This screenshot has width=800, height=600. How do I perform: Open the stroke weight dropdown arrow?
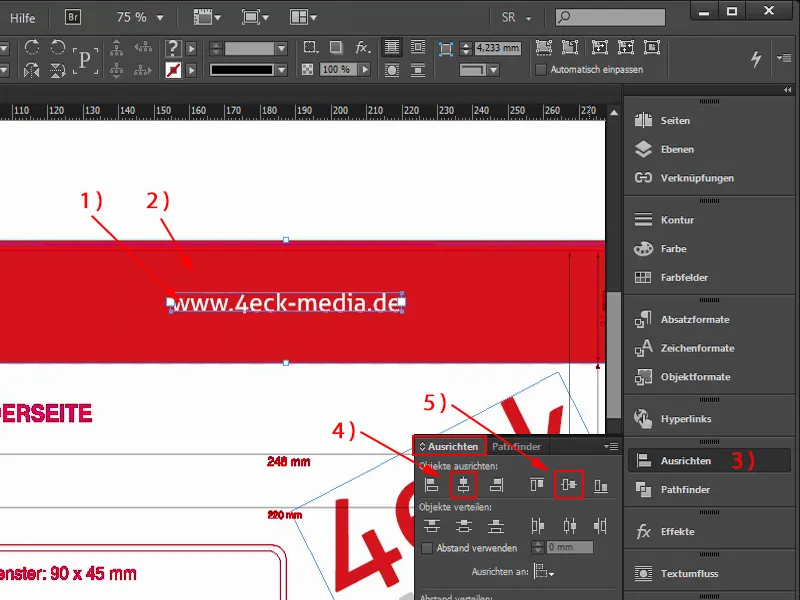[281, 48]
